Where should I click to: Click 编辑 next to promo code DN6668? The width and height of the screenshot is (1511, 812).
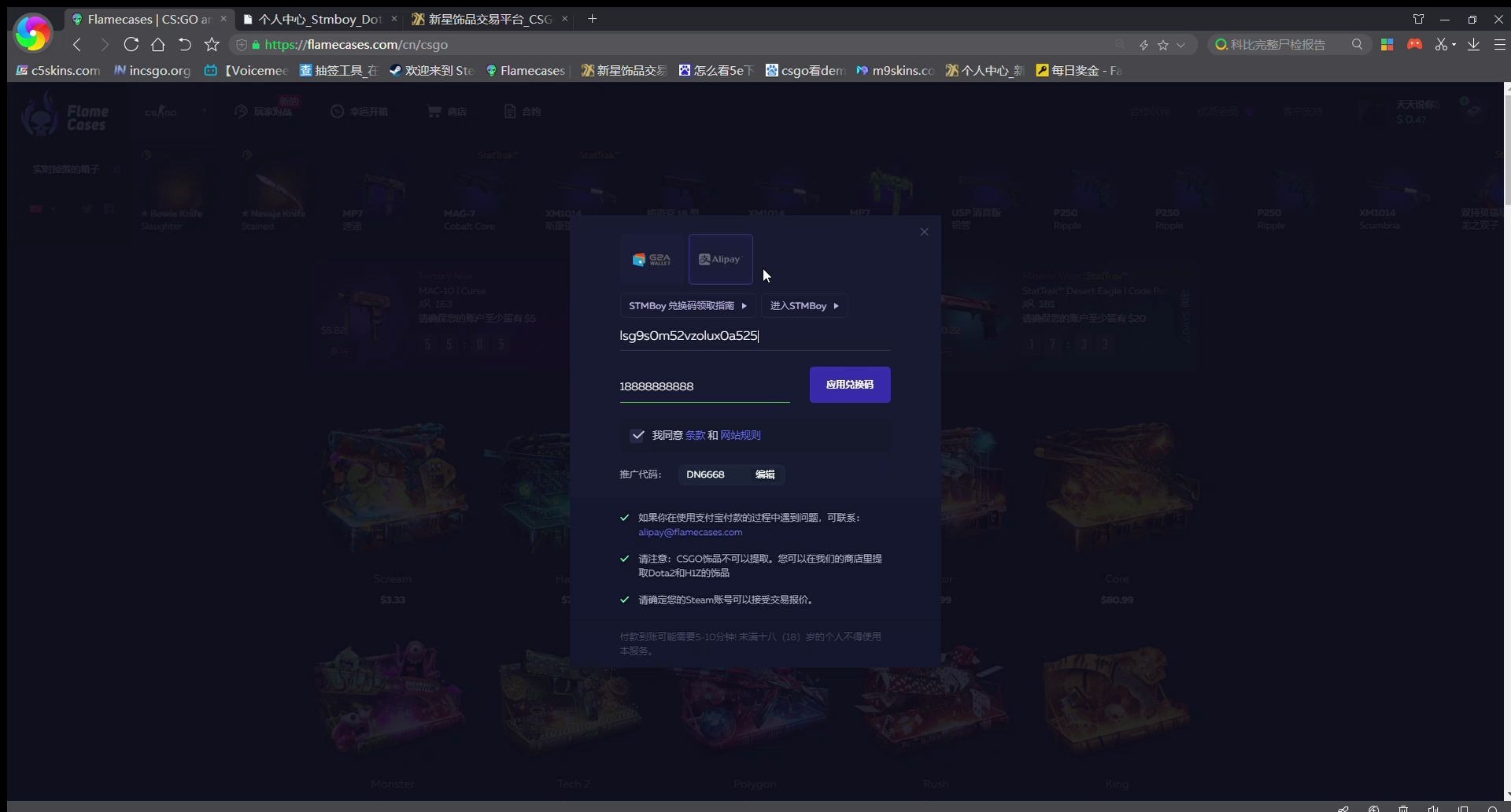click(x=765, y=474)
